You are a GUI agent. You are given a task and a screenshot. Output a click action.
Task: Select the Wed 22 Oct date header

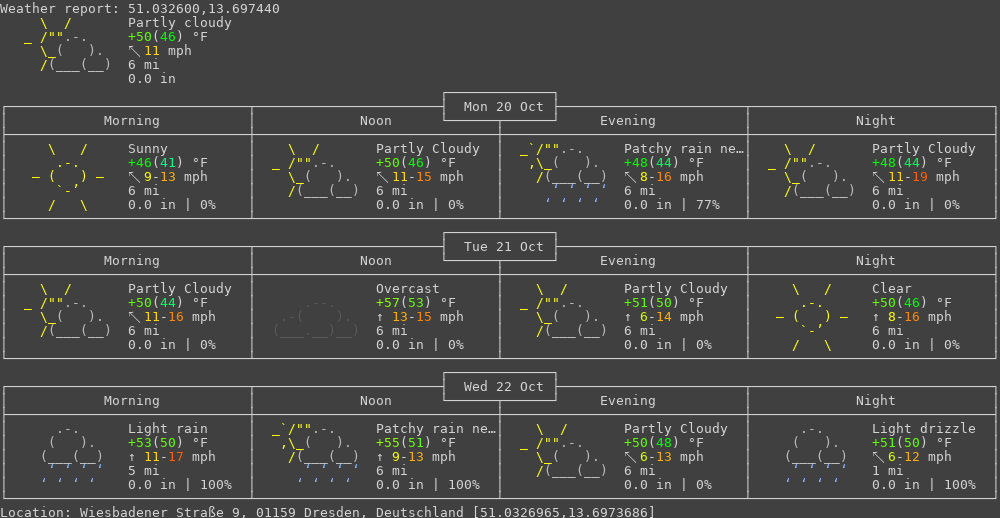(x=500, y=387)
